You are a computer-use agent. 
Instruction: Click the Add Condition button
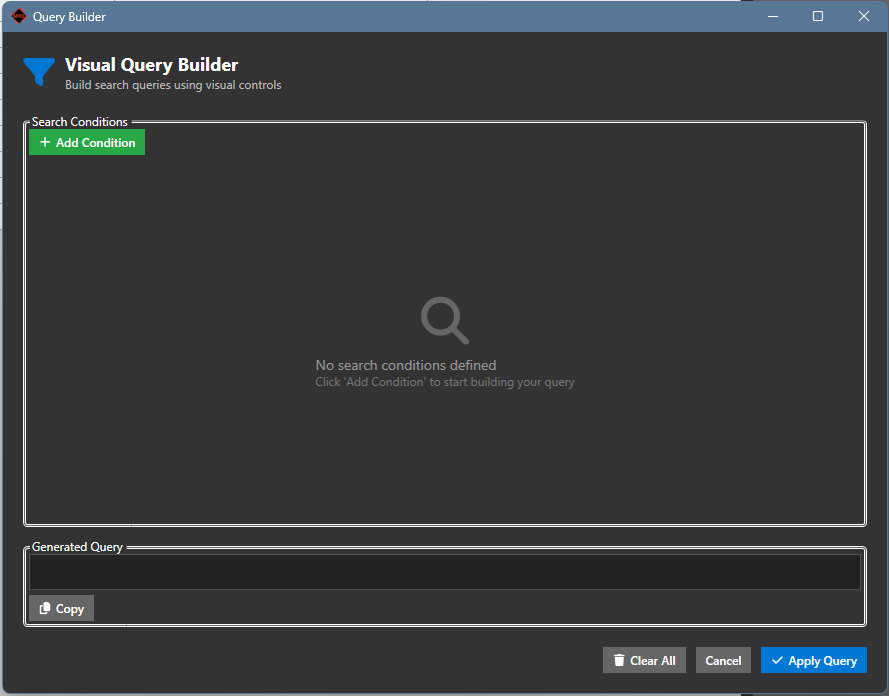tap(87, 142)
